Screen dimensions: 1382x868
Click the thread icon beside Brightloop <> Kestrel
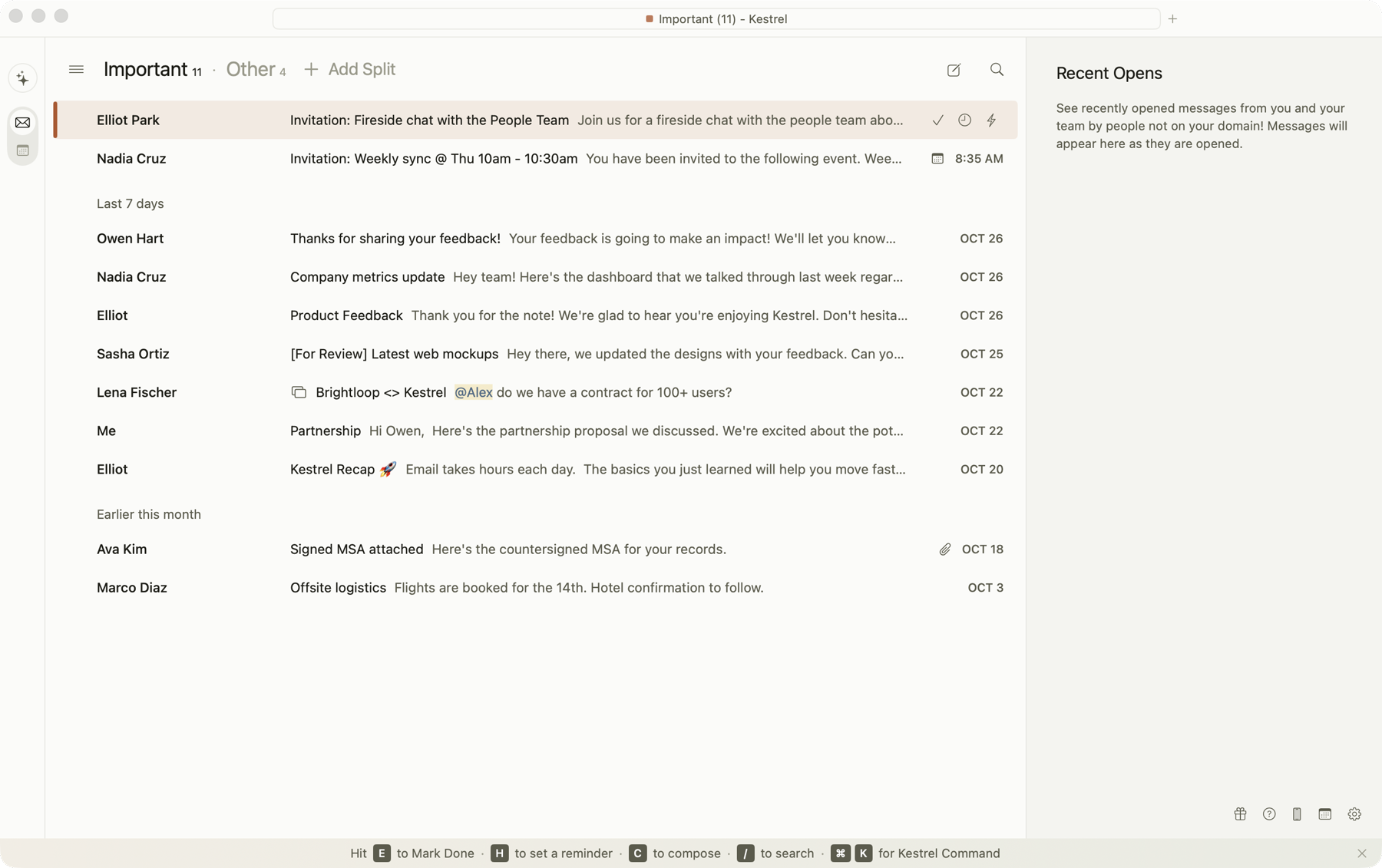coord(299,392)
